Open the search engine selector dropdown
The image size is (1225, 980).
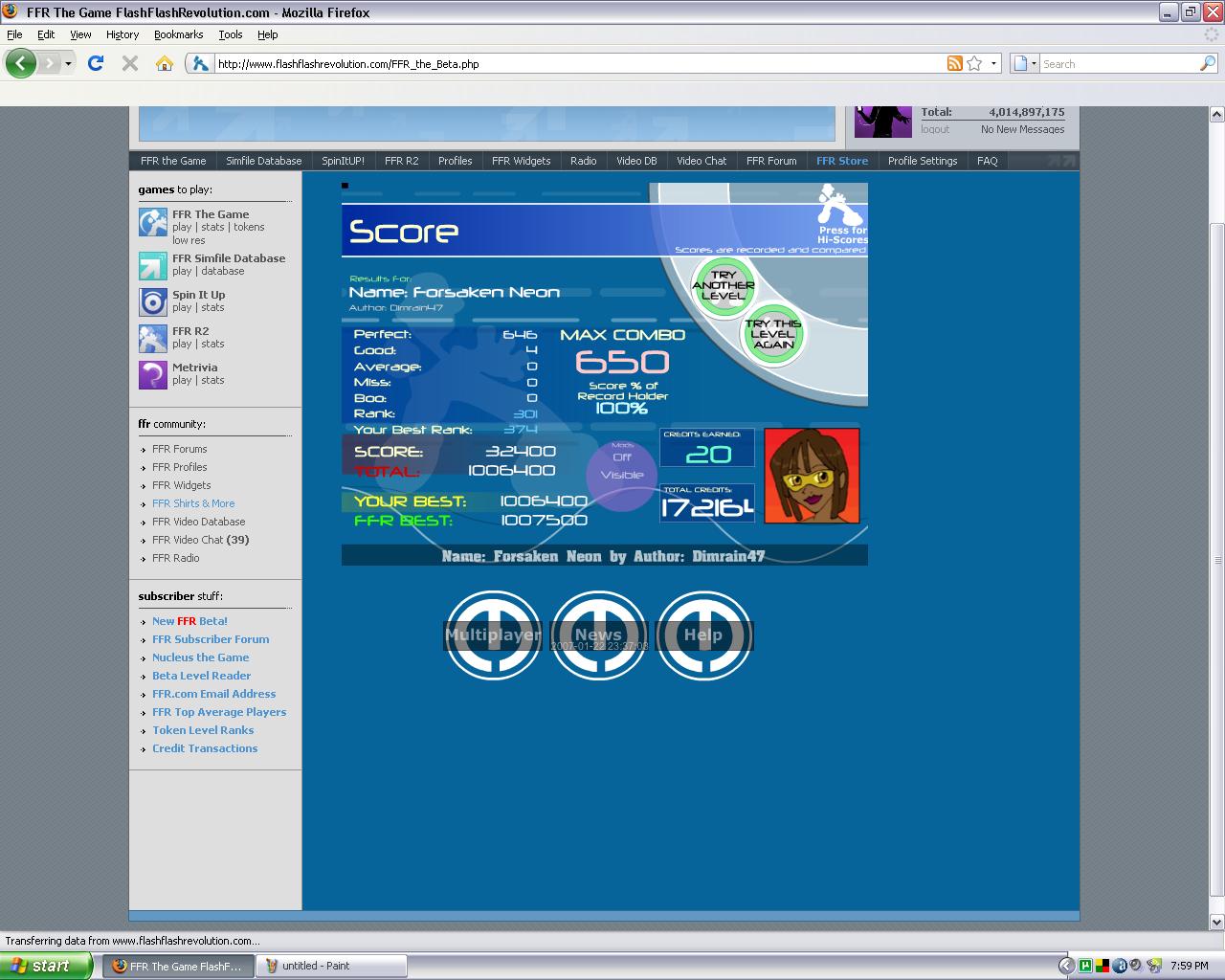point(1024,63)
